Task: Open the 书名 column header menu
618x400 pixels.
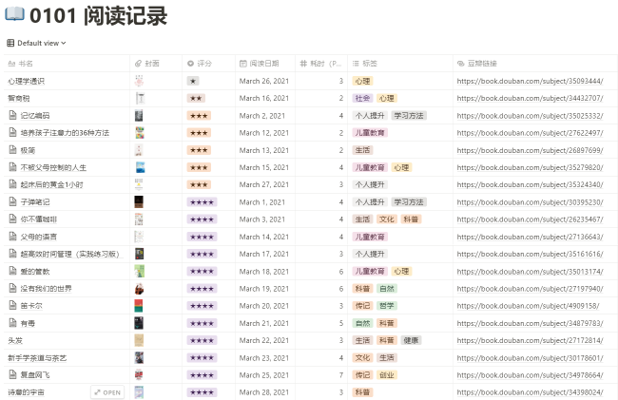Action: tap(67, 63)
